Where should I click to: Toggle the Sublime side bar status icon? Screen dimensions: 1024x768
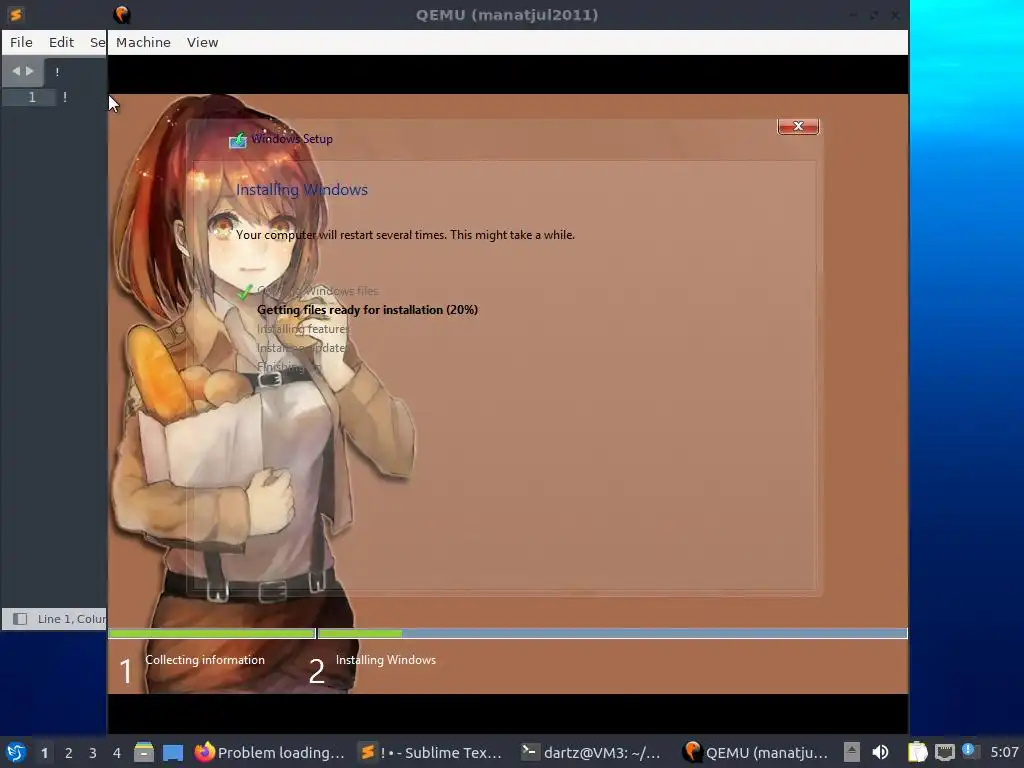click(x=20, y=618)
